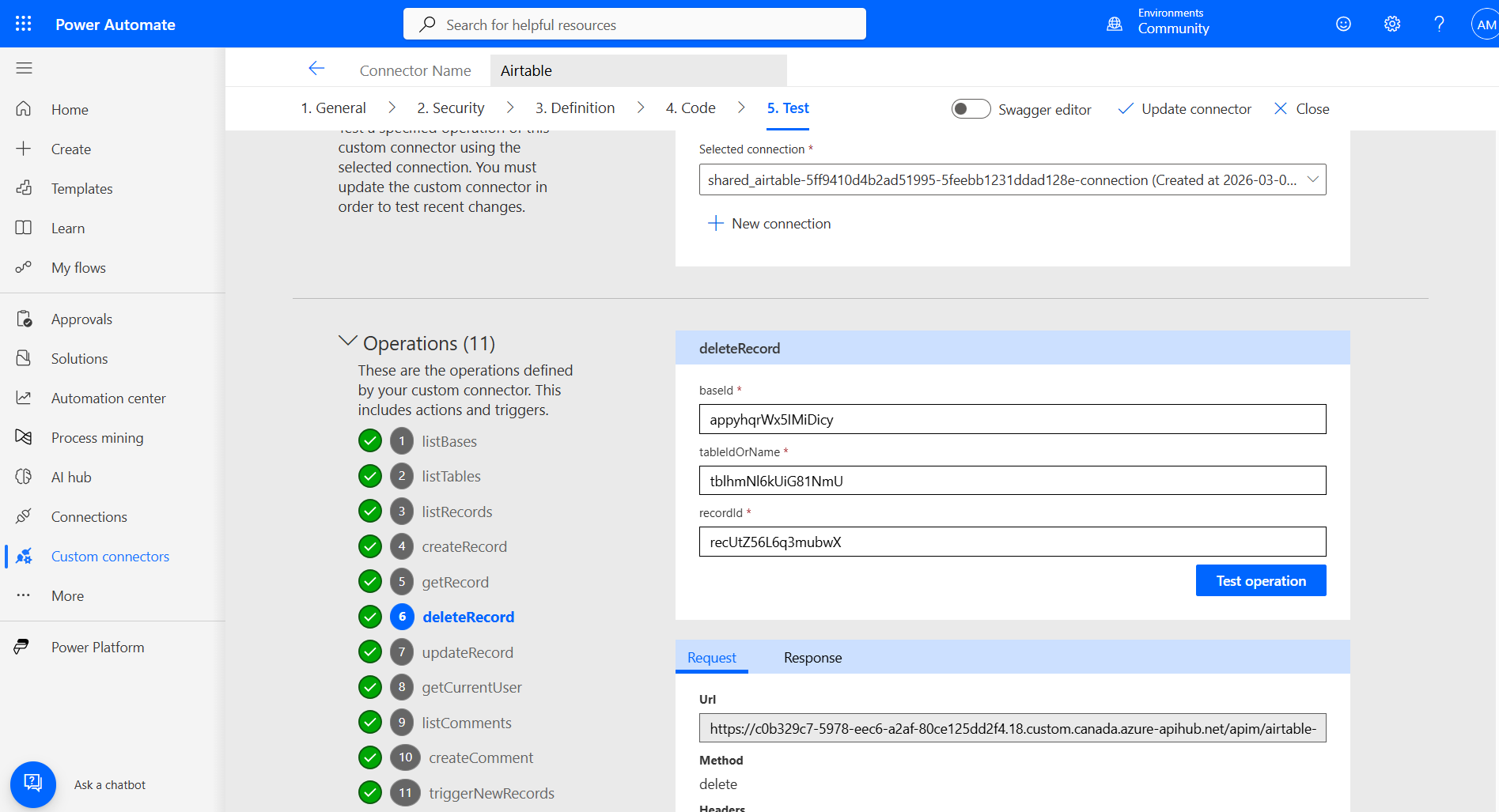
Task: Open the feedback smiley icon
Action: tap(1343, 24)
